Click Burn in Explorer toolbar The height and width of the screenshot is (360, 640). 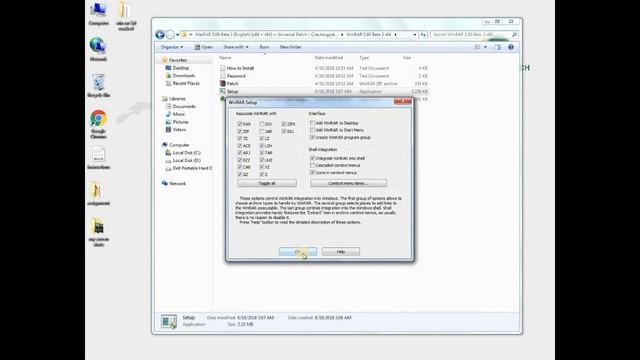point(264,47)
